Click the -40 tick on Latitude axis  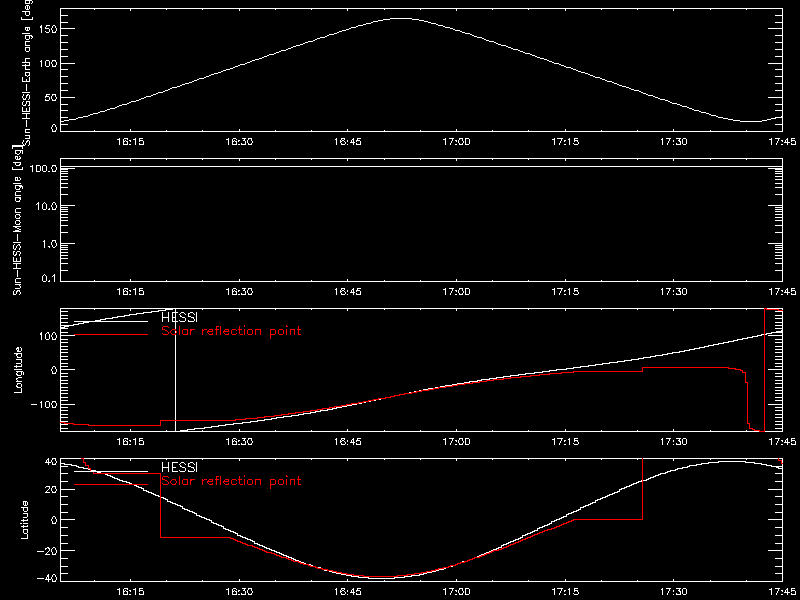pyautogui.click(x=47, y=579)
